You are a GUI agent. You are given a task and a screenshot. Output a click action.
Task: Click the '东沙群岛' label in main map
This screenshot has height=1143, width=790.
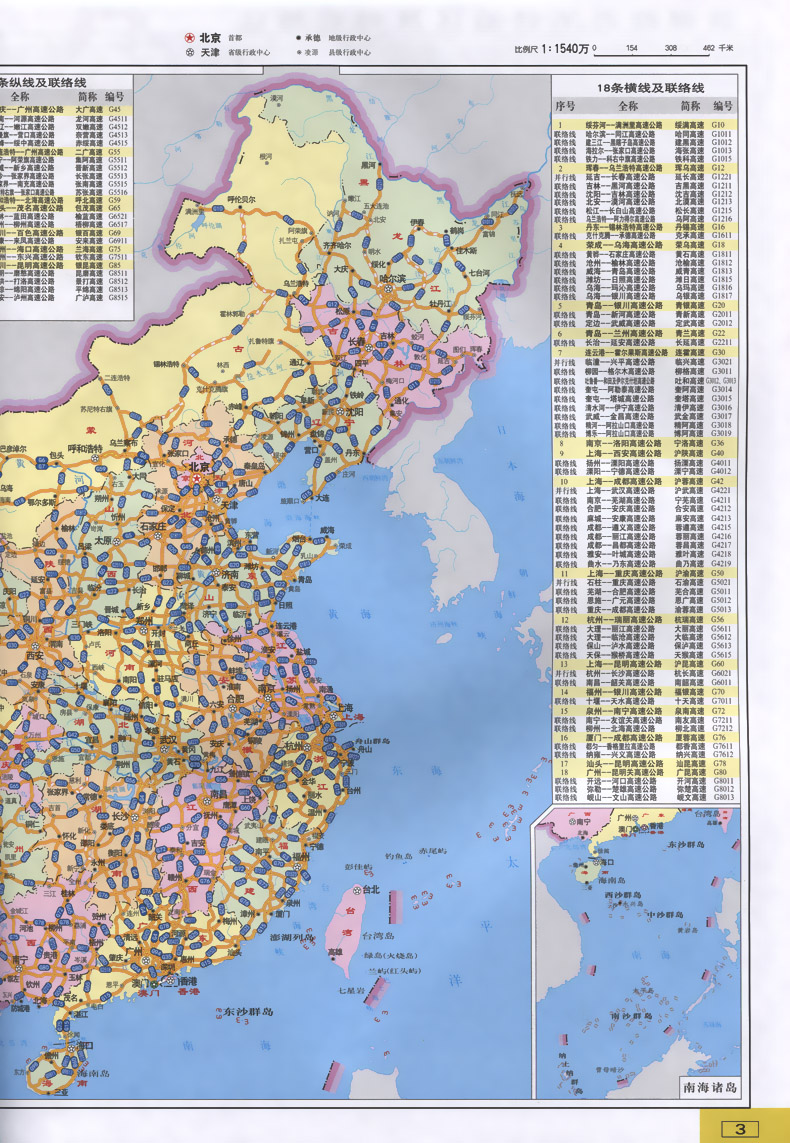249,1011
